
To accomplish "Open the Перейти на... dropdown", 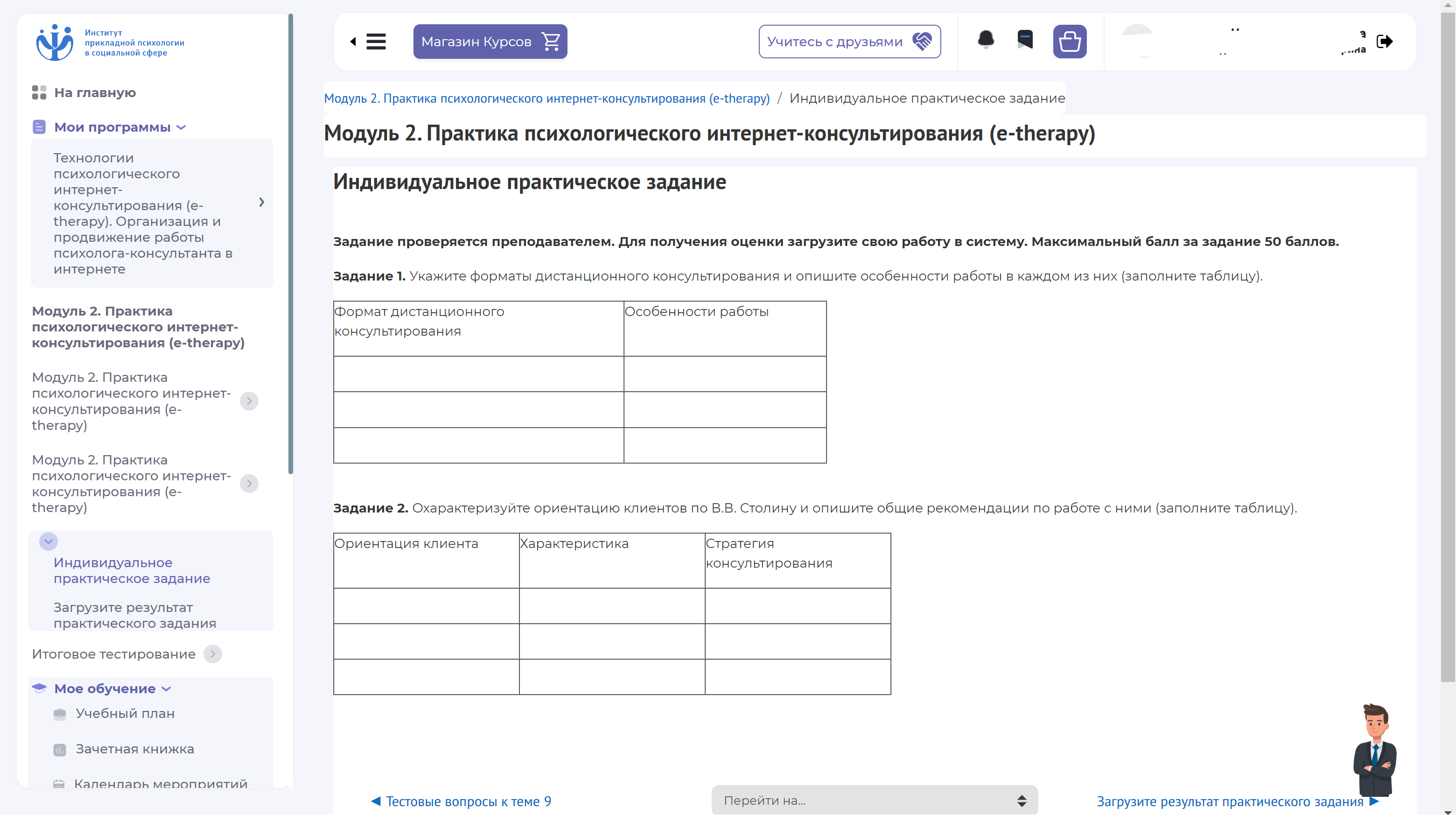I will 875,801.
